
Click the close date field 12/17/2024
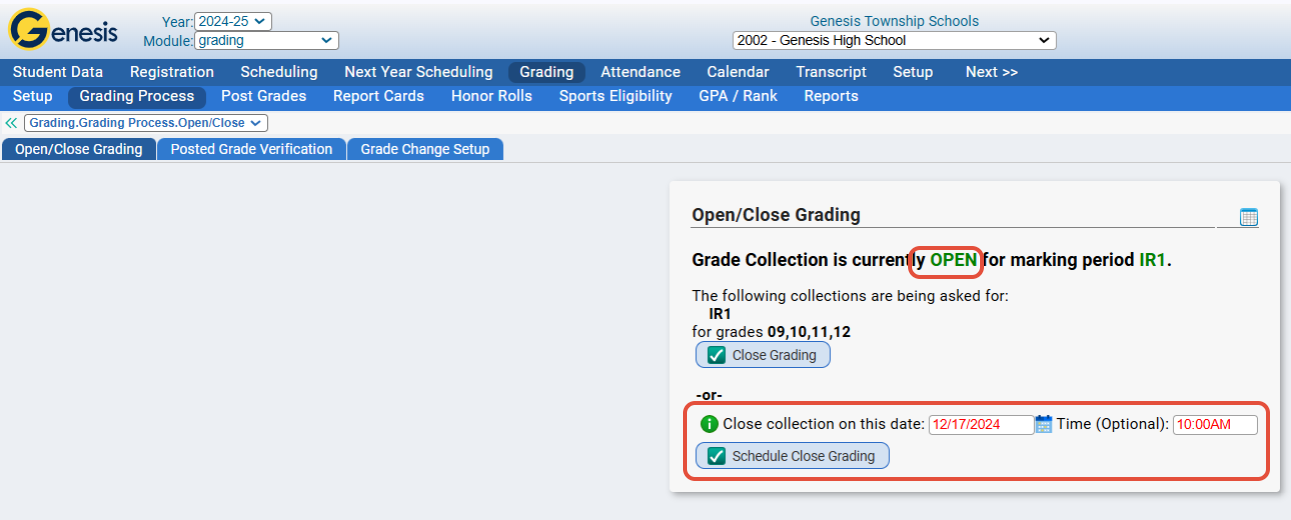981,424
